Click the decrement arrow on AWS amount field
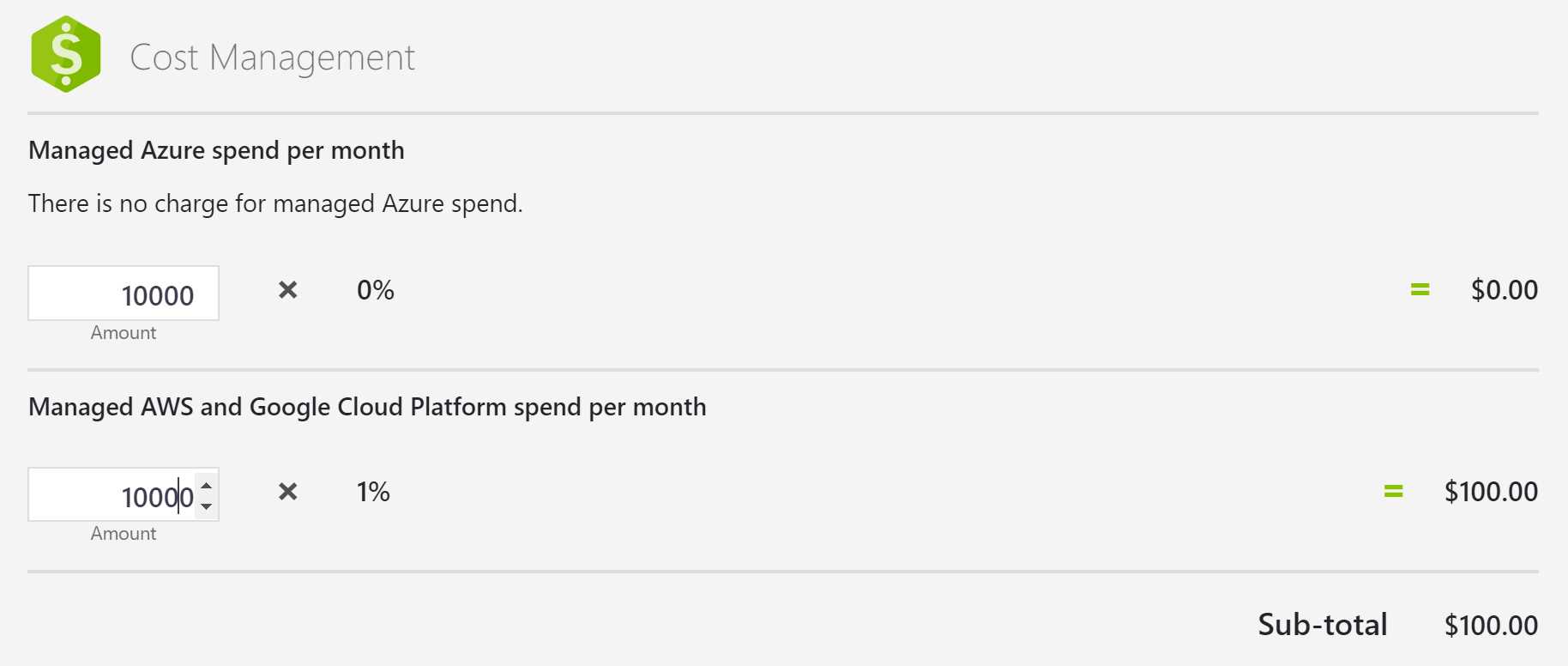1568x666 pixels. coord(207,506)
